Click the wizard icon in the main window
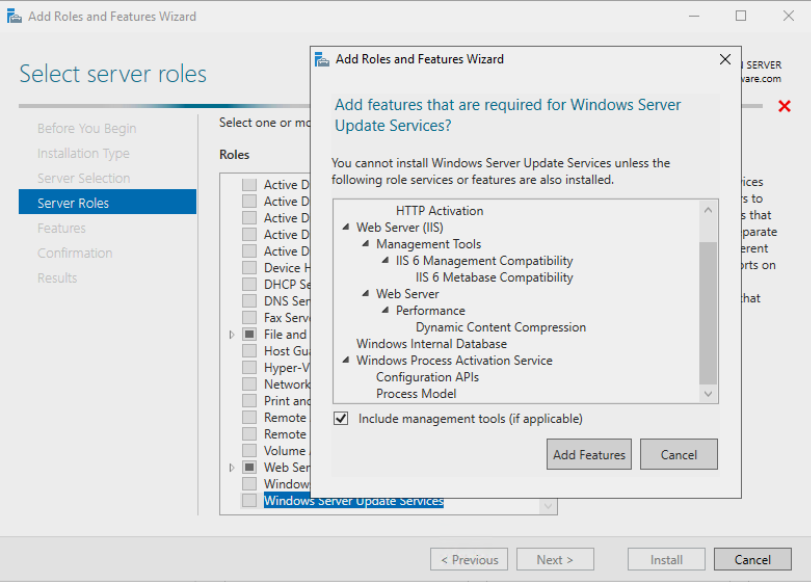The width and height of the screenshot is (811, 582). click(x=14, y=15)
